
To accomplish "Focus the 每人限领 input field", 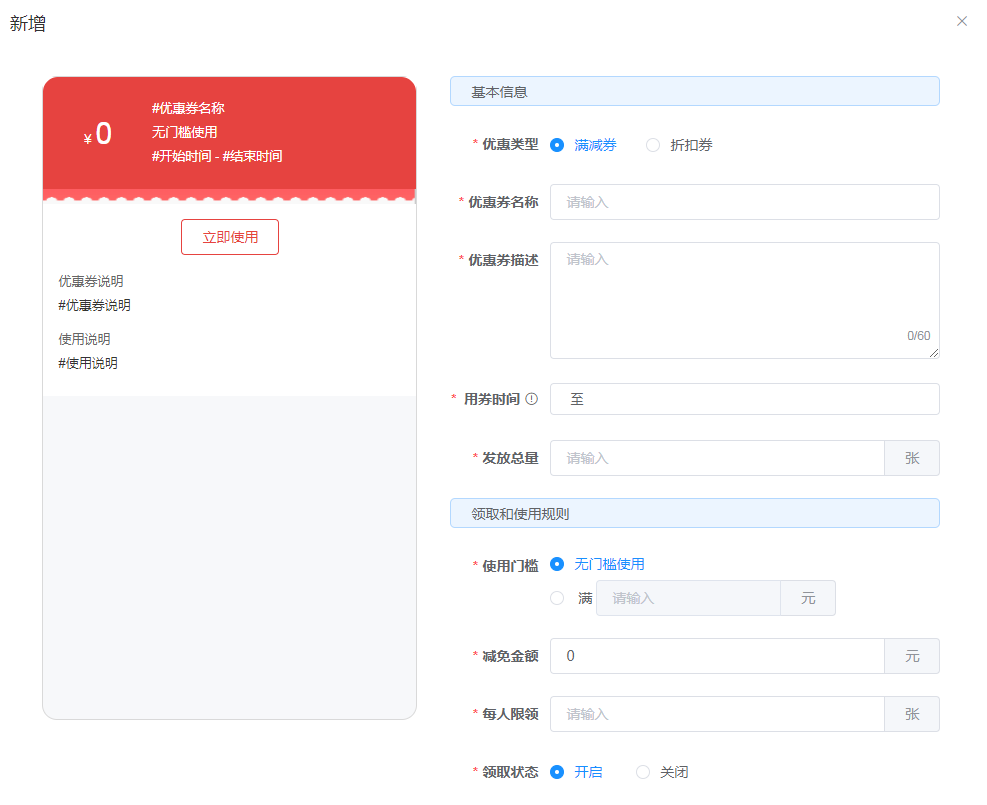I will (x=718, y=714).
